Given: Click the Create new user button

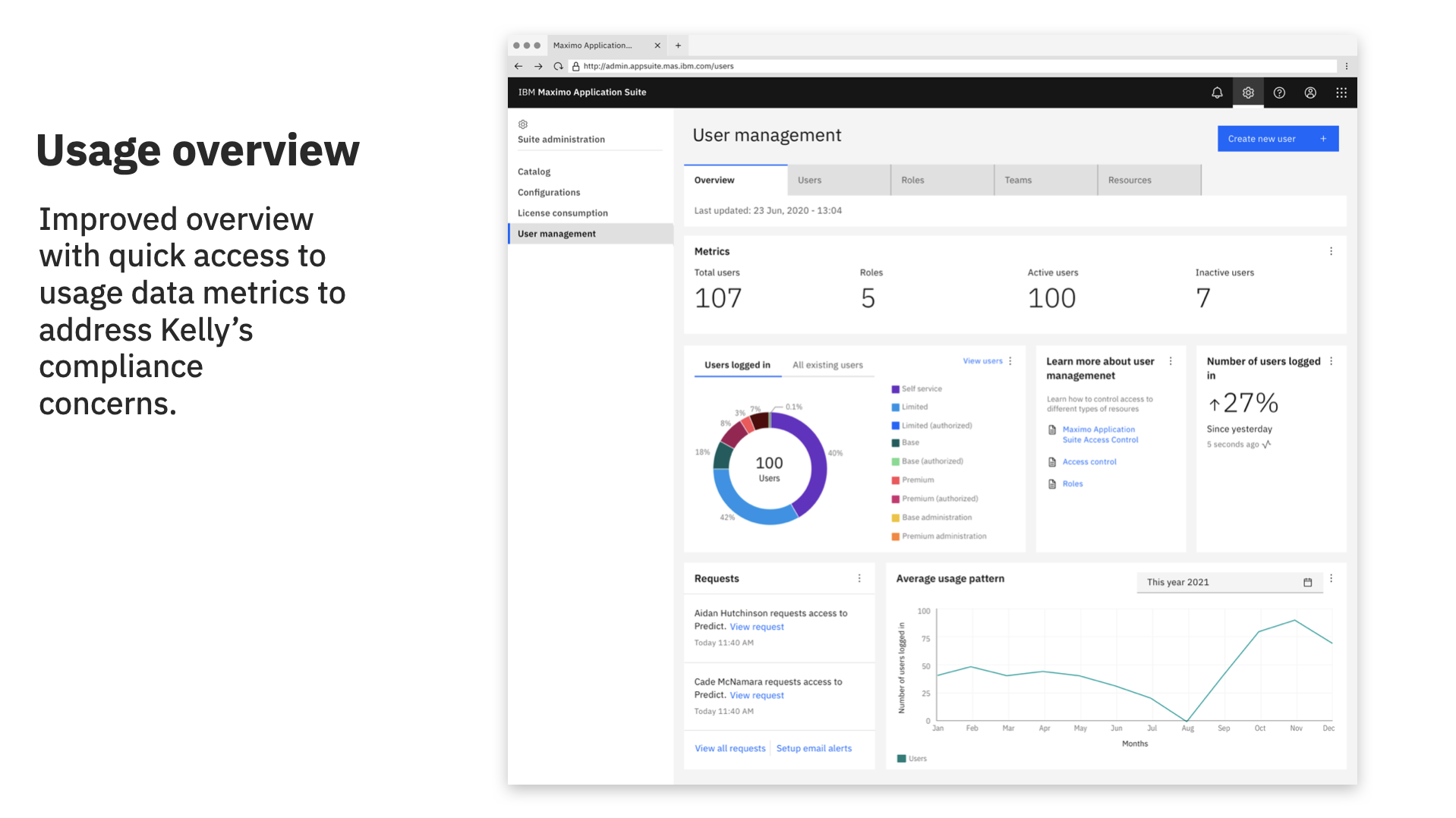Looking at the screenshot, I should 1278,139.
